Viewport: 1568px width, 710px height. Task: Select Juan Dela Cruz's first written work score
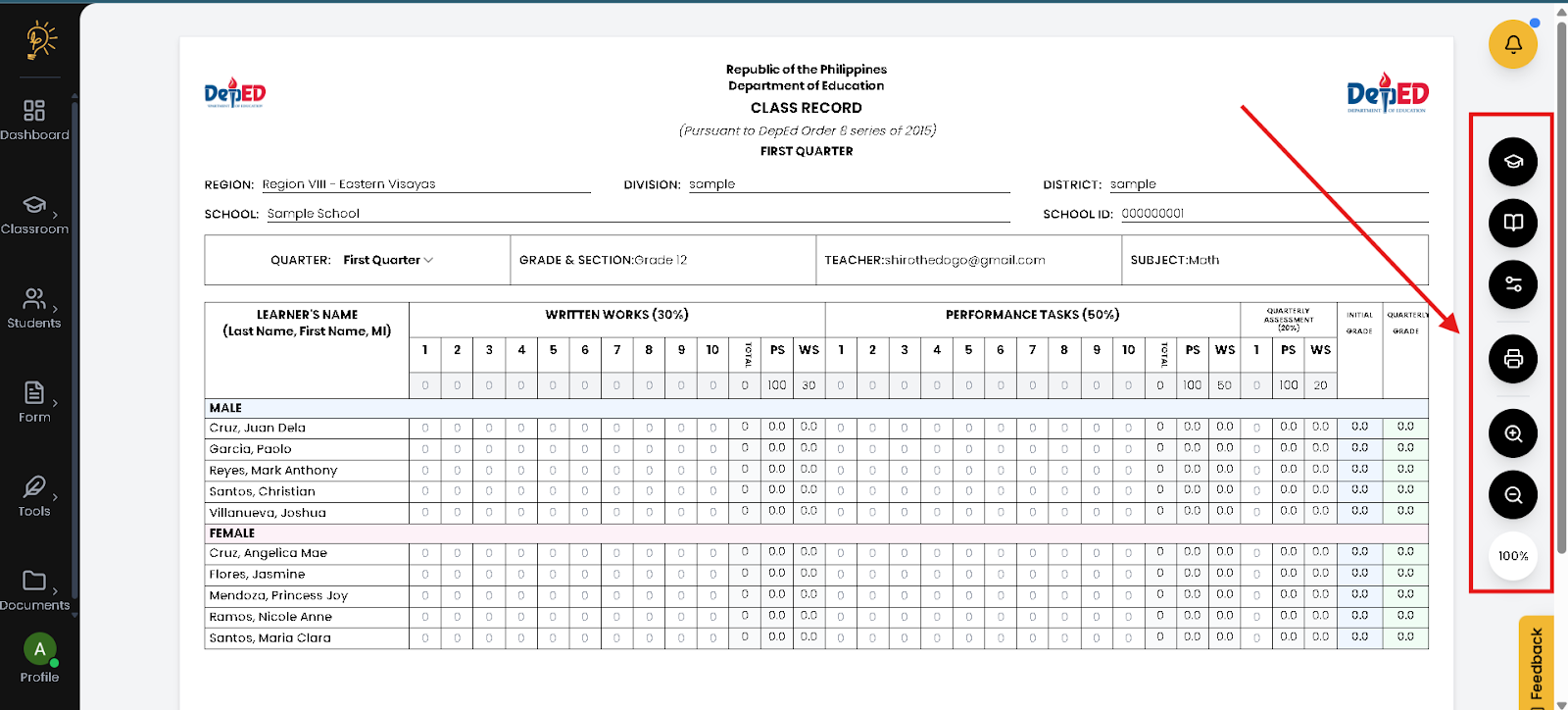[424, 428]
